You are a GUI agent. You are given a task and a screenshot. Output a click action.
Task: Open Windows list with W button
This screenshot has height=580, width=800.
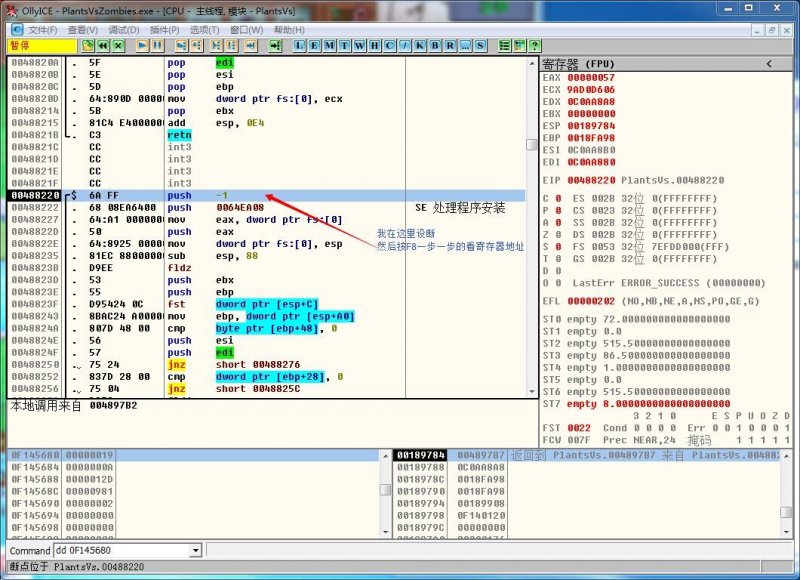[360, 46]
